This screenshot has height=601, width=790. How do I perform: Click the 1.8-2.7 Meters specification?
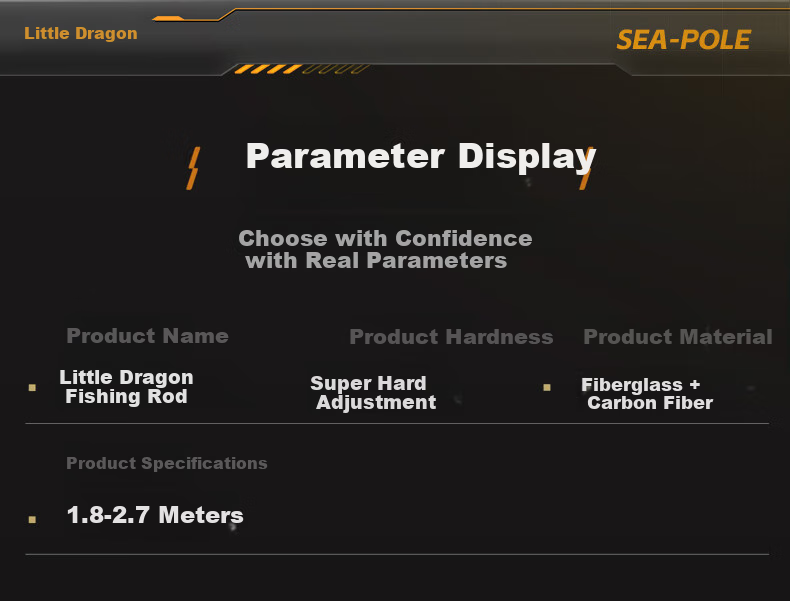point(155,515)
